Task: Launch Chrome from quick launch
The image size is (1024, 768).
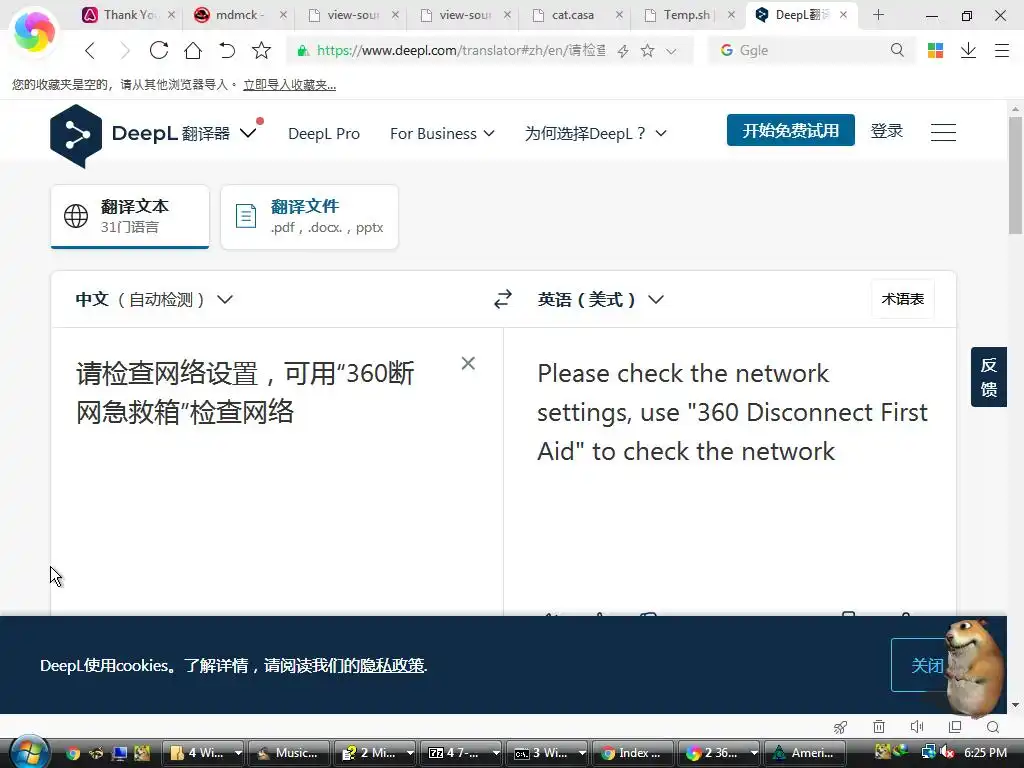Action: 72,754
